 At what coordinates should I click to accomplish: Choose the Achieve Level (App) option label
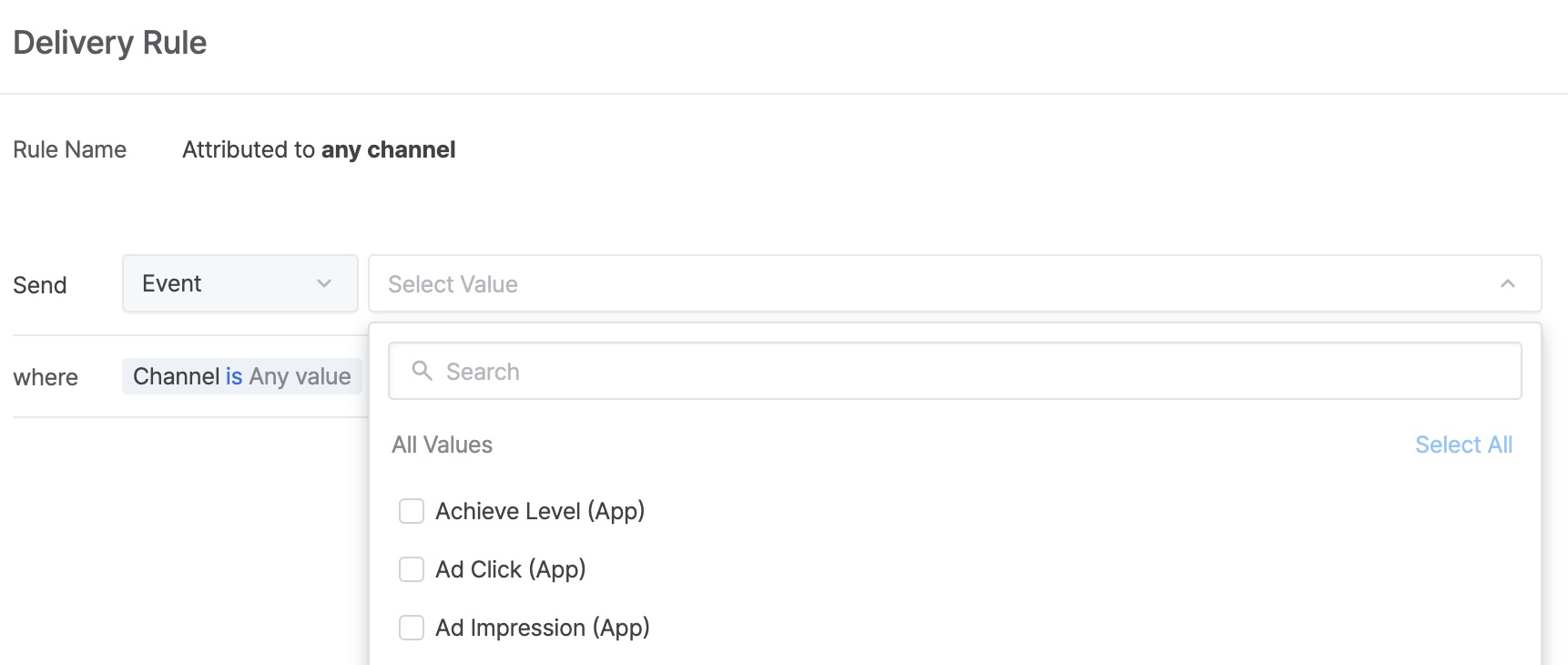click(540, 511)
